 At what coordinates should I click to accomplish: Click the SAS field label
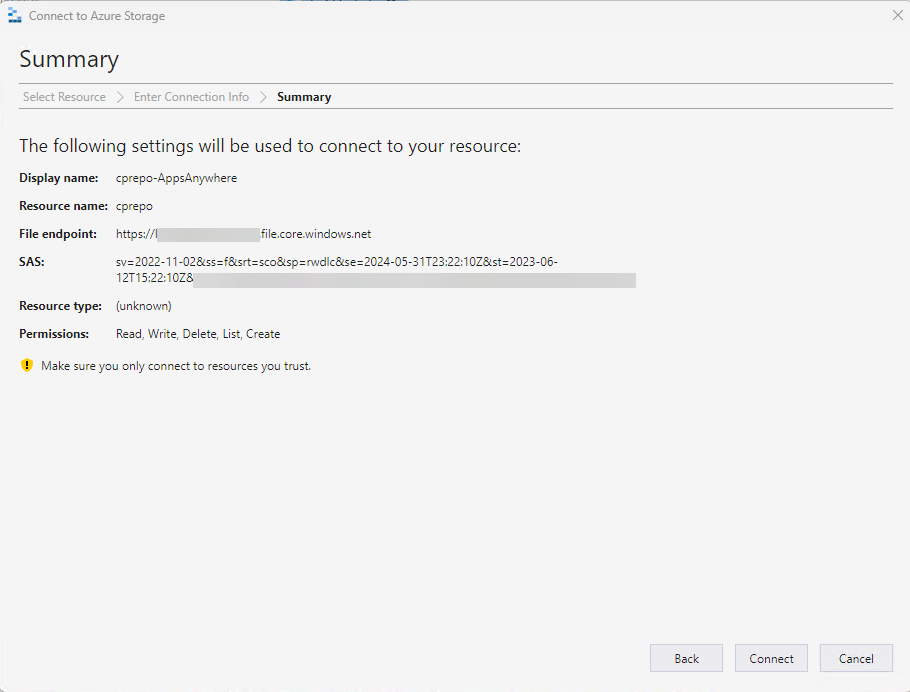[32, 262]
